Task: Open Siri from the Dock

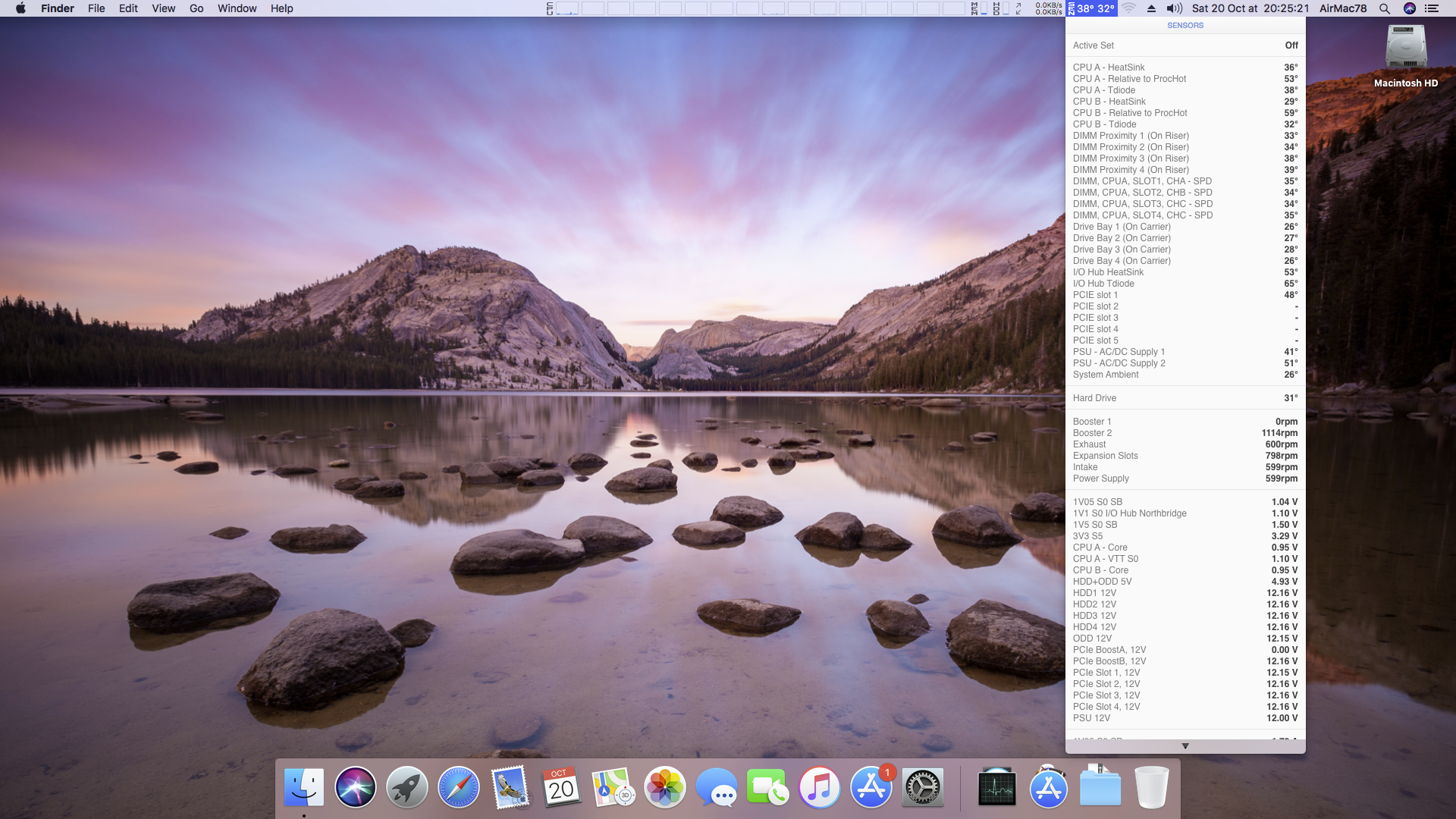Action: pos(355,787)
